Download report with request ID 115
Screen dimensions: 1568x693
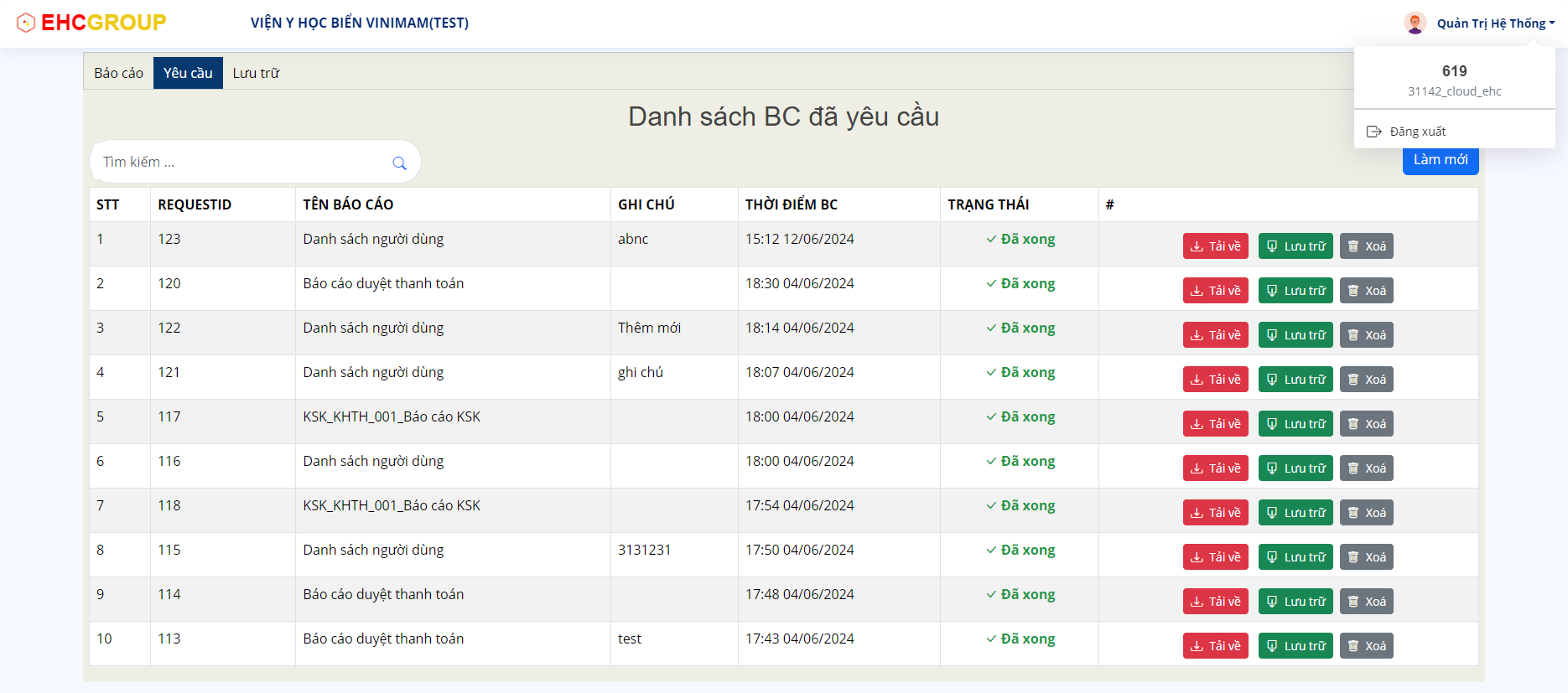pos(1215,557)
